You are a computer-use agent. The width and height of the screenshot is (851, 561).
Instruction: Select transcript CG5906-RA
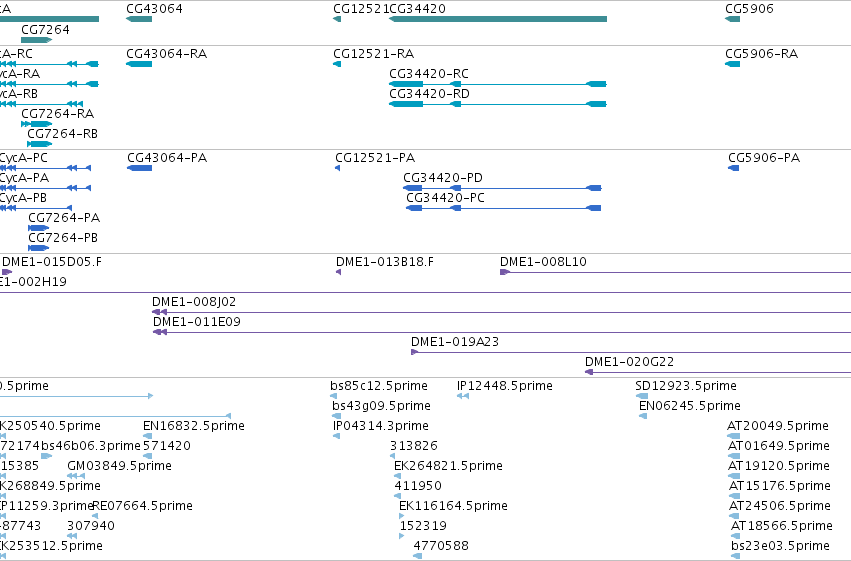(x=761, y=54)
